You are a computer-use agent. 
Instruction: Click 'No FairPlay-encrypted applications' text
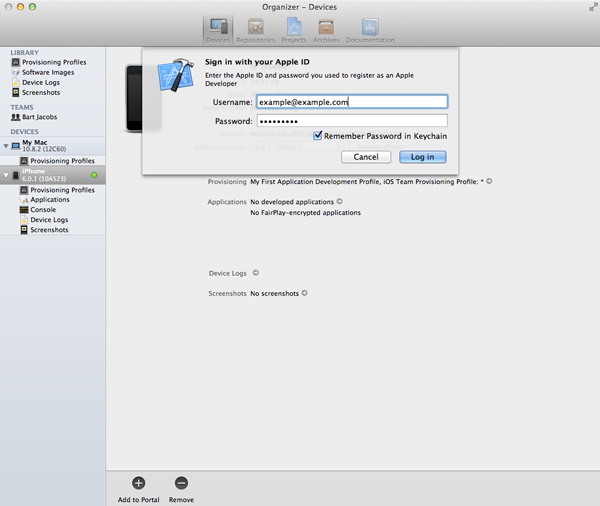[x=305, y=212]
